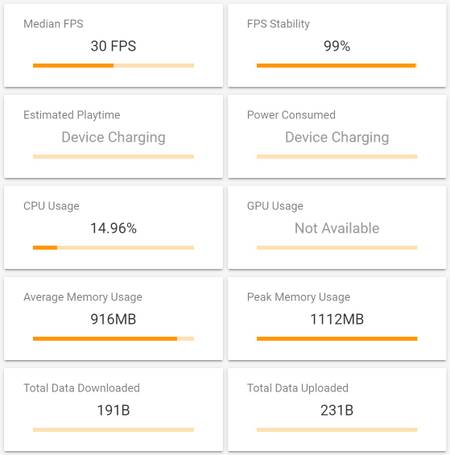Click the 99% stability progress bar
The height and width of the screenshot is (455, 450).
point(337,65)
